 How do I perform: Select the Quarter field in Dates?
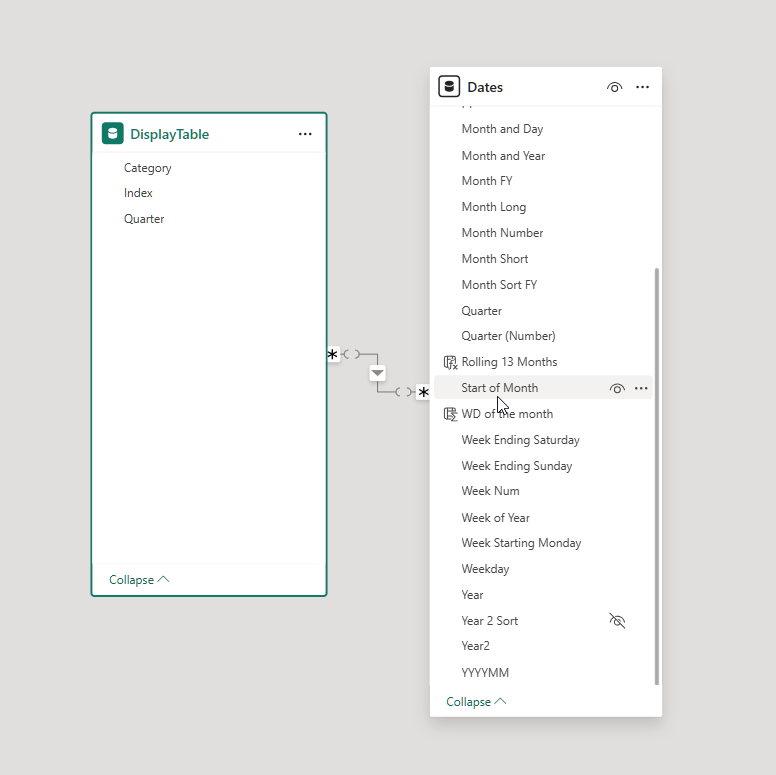pyautogui.click(x=482, y=311)
